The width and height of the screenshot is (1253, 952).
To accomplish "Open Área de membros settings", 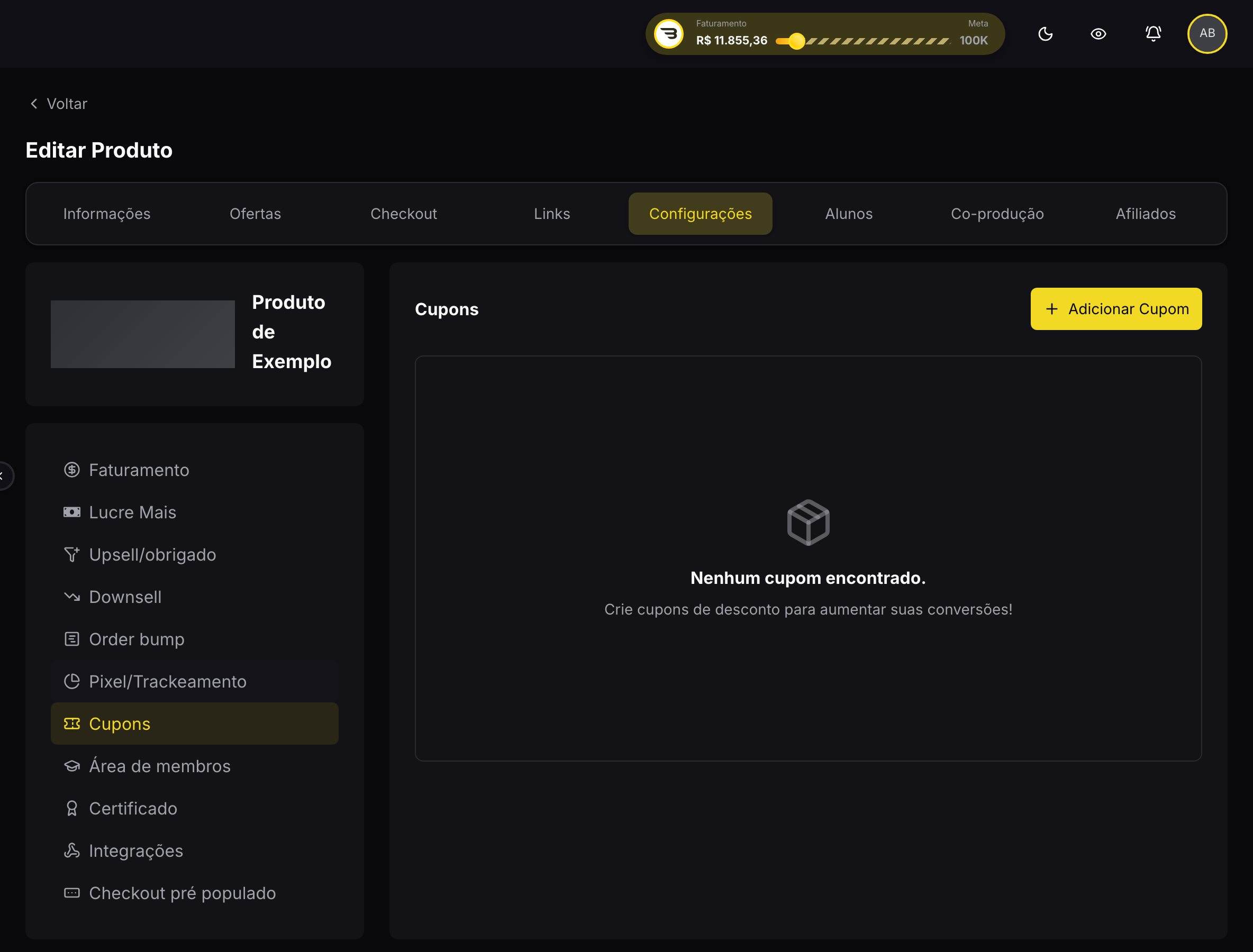I will tap(195, 766).
